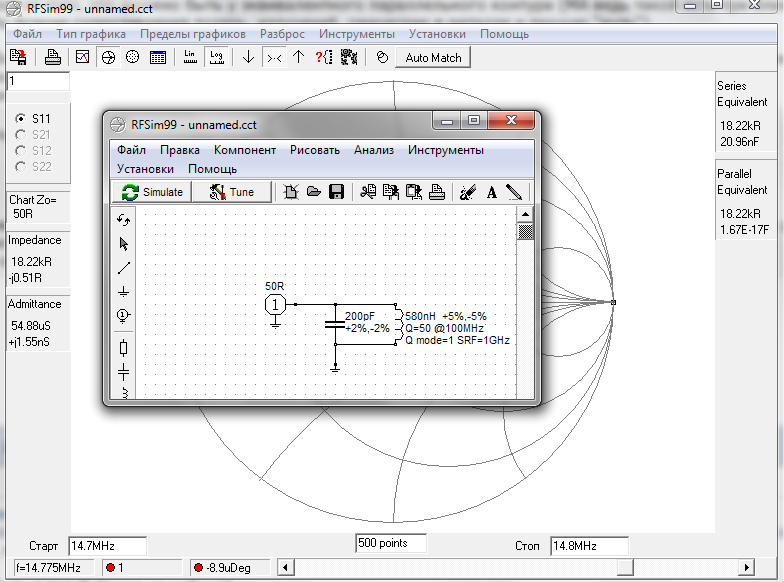This screenshot has width=784, height=582.
Task: Switch to rectangular graph plot icon
Action: point(82,58)
